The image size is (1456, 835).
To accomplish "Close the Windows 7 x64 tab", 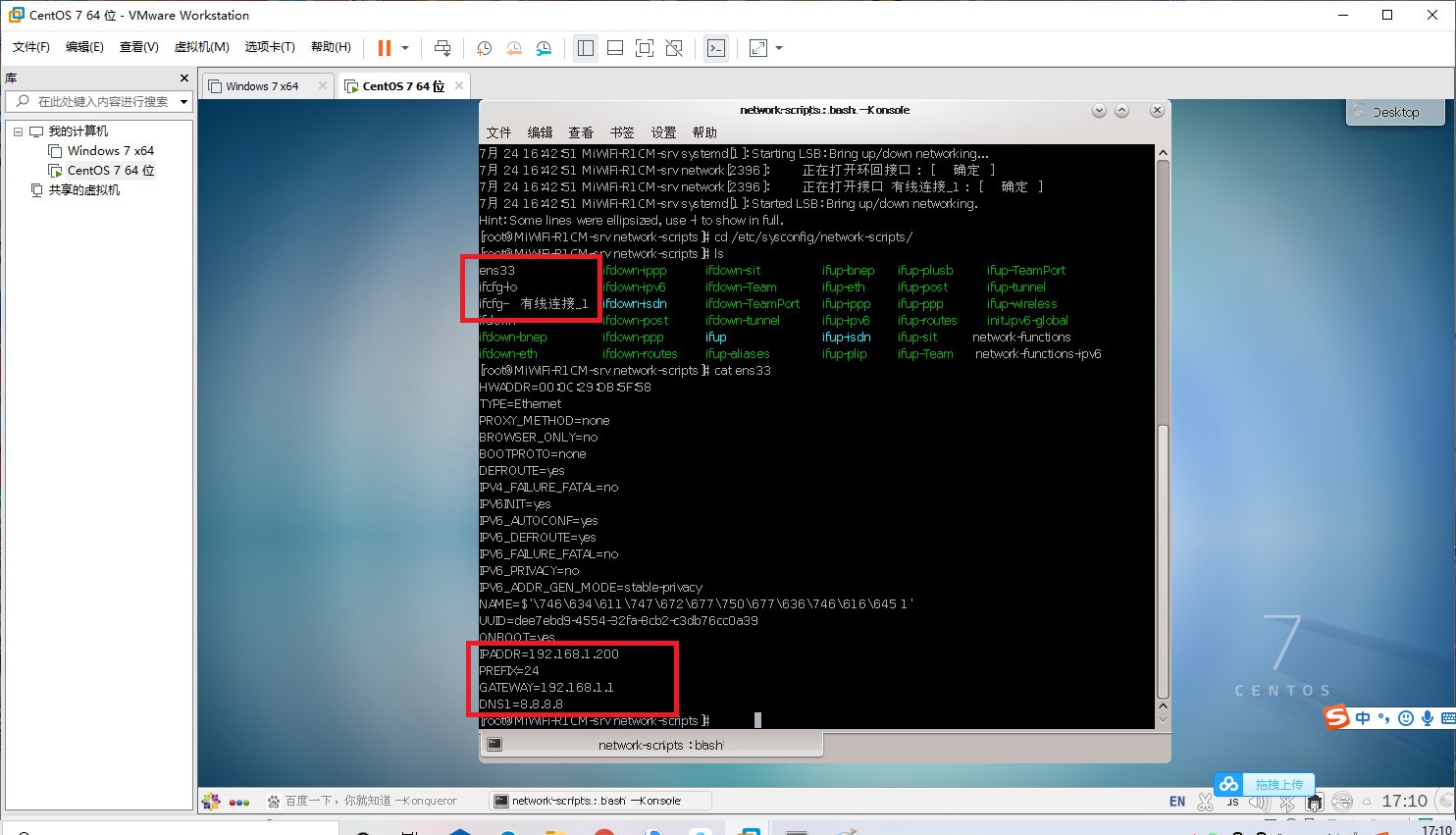I will pos(322,86).
